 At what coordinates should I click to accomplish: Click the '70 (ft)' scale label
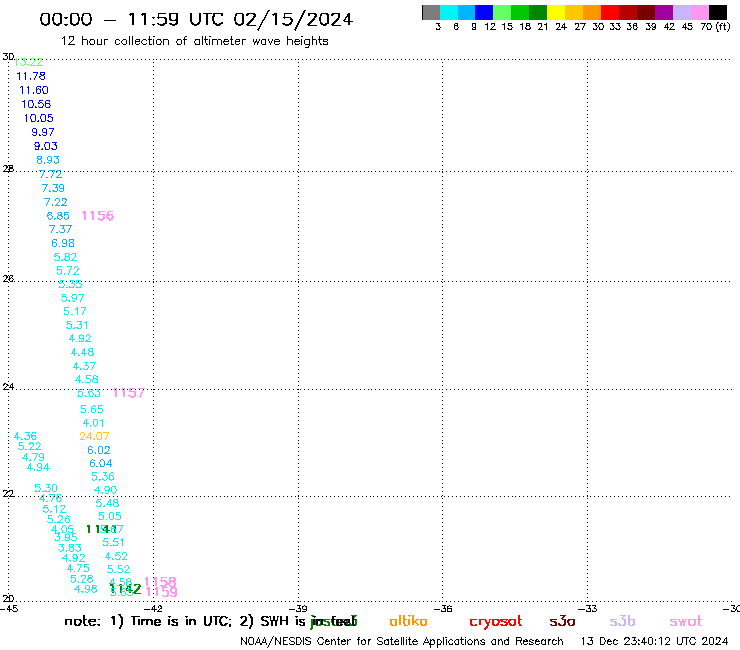[x=715, y=27]
